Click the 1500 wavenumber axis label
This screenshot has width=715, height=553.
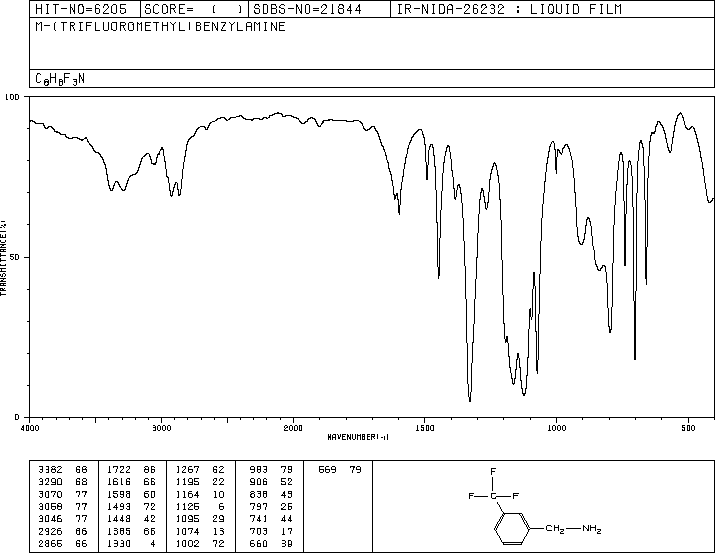tap(425, 428)
